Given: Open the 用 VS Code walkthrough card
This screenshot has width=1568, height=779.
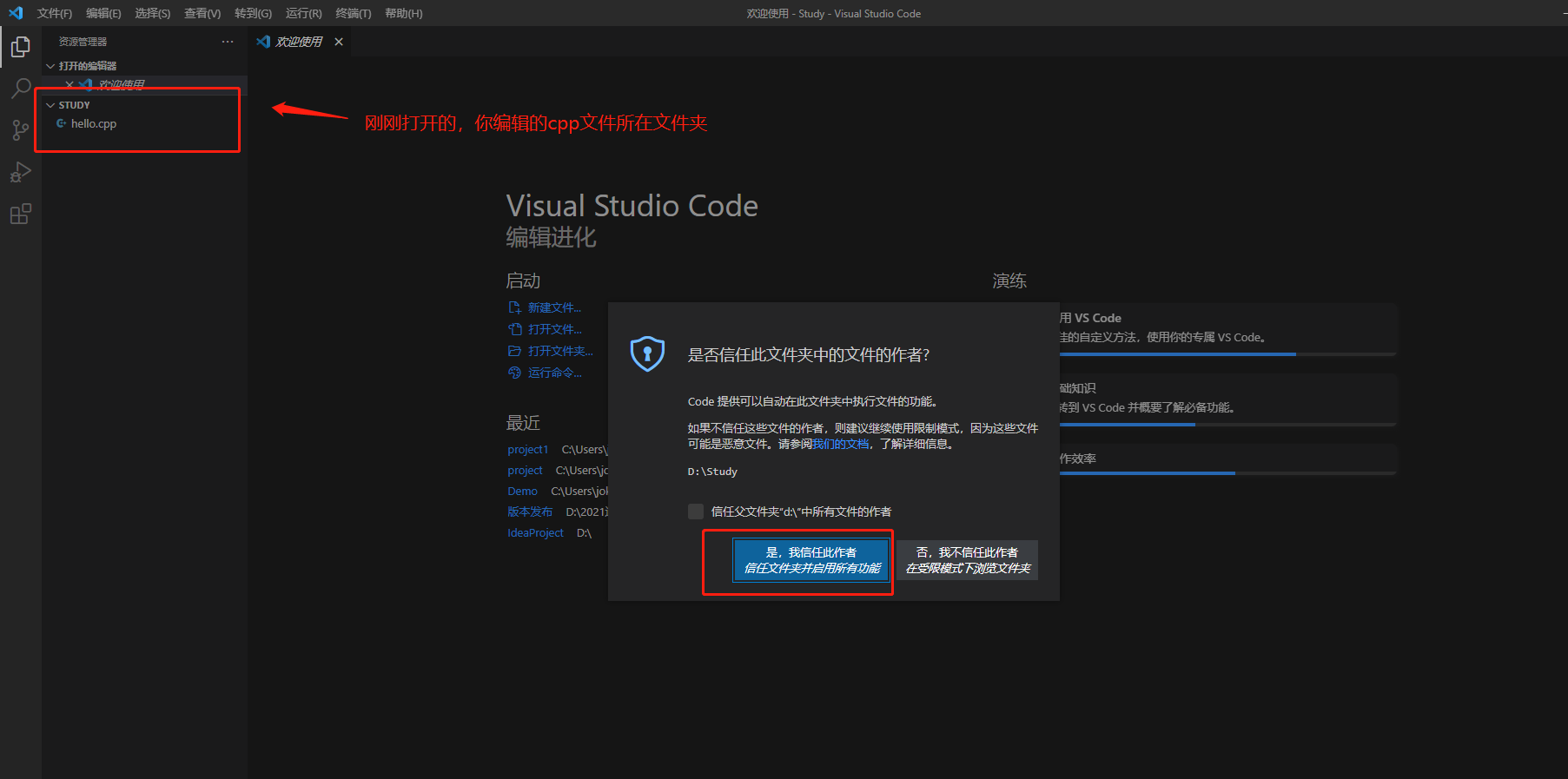Looking at the screenshot, I should click(x=1227, y=327).
